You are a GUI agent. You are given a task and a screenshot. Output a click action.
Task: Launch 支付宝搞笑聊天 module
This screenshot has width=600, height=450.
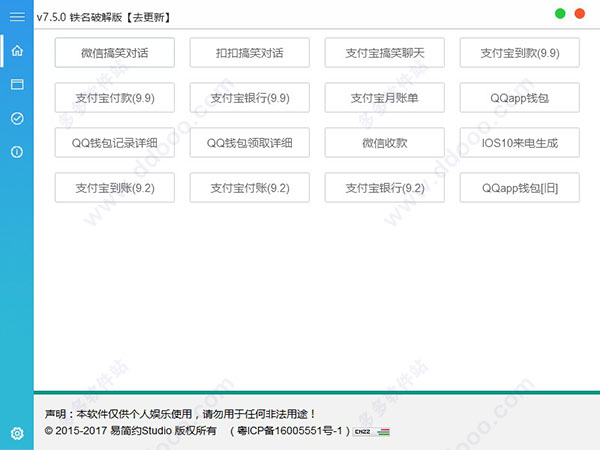[x=385, y=52]
